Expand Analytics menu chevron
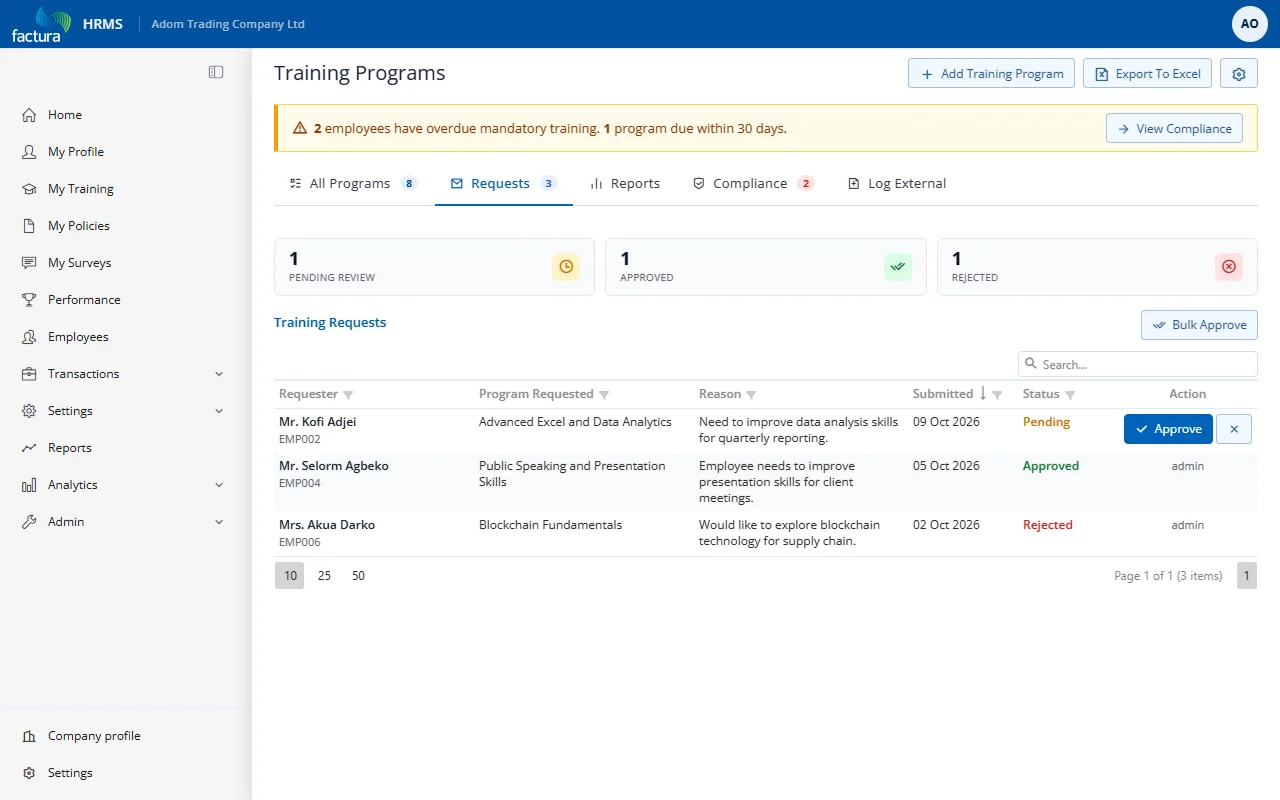This screenshot has height=800, width=1280. click(x=219, y=485)
